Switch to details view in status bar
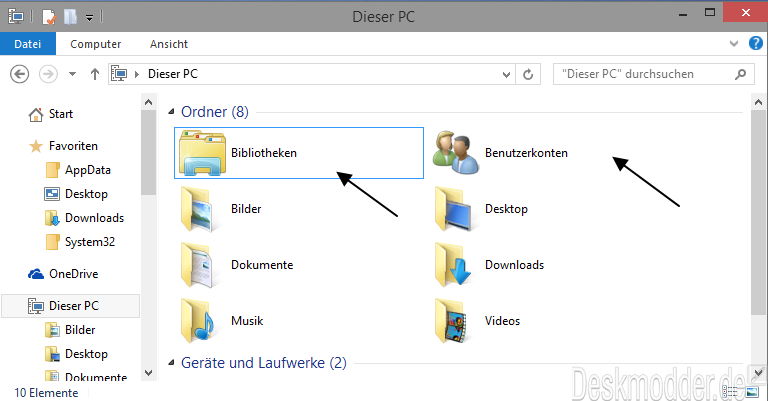The image size is (768, 401). click(x=730, y=392)
